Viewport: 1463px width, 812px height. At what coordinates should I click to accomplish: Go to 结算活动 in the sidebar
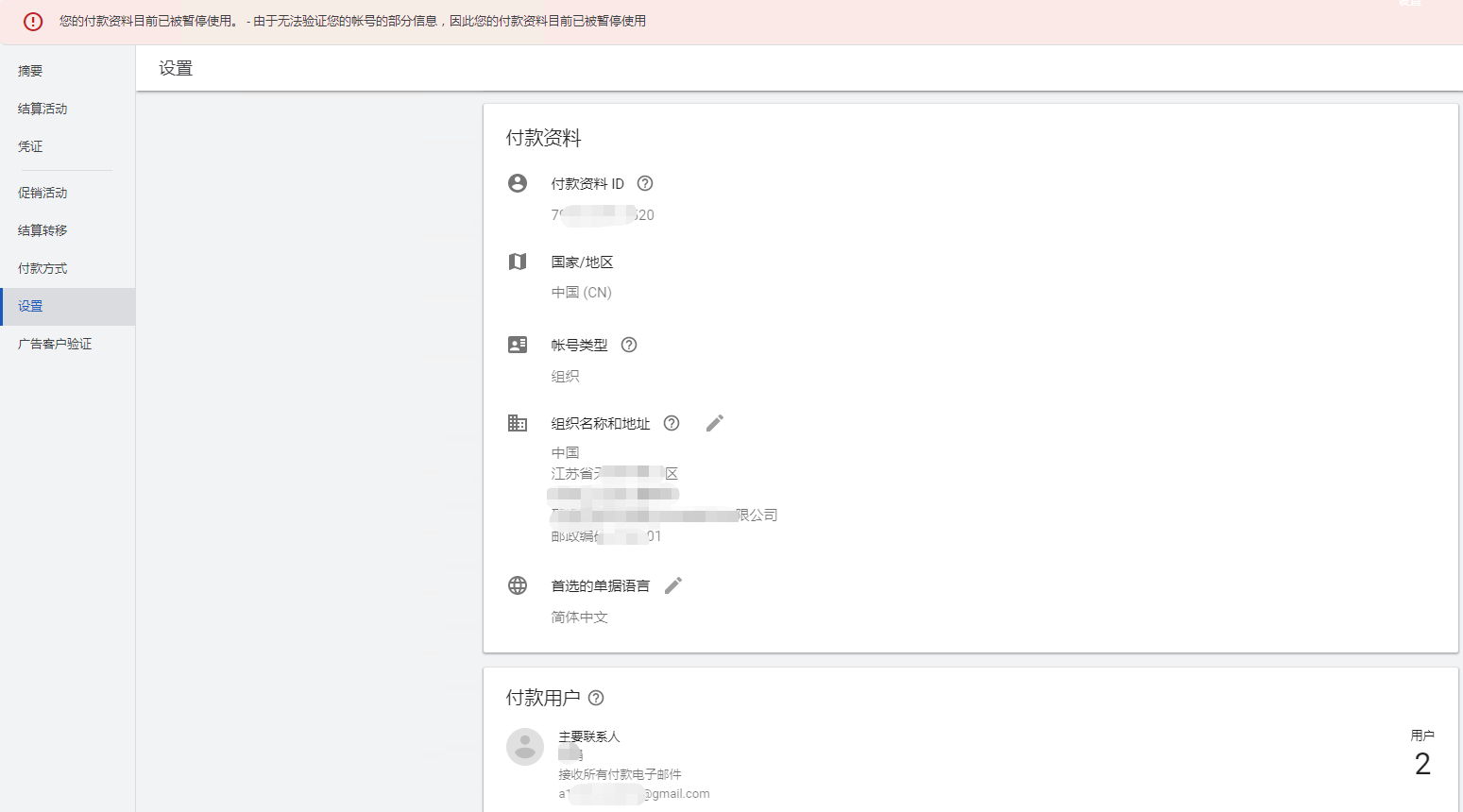(68, 109)
